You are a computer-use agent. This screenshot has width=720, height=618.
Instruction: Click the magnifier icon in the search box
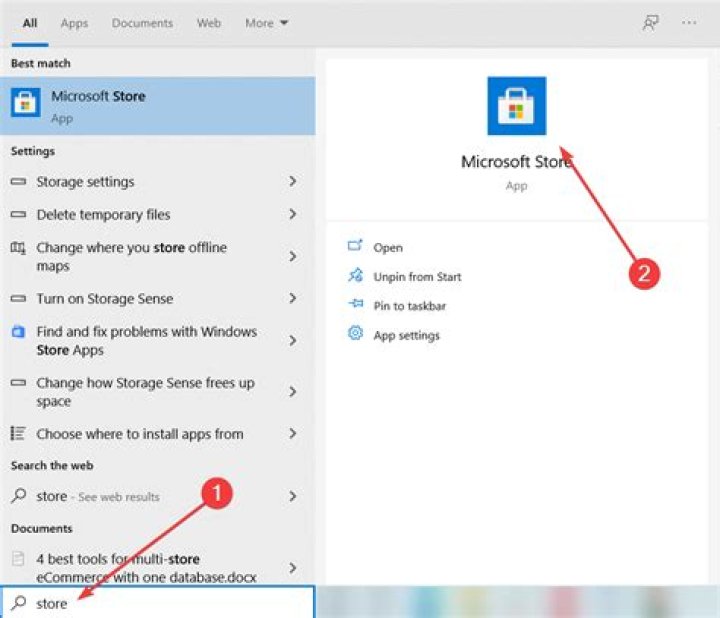click(18, 602)
